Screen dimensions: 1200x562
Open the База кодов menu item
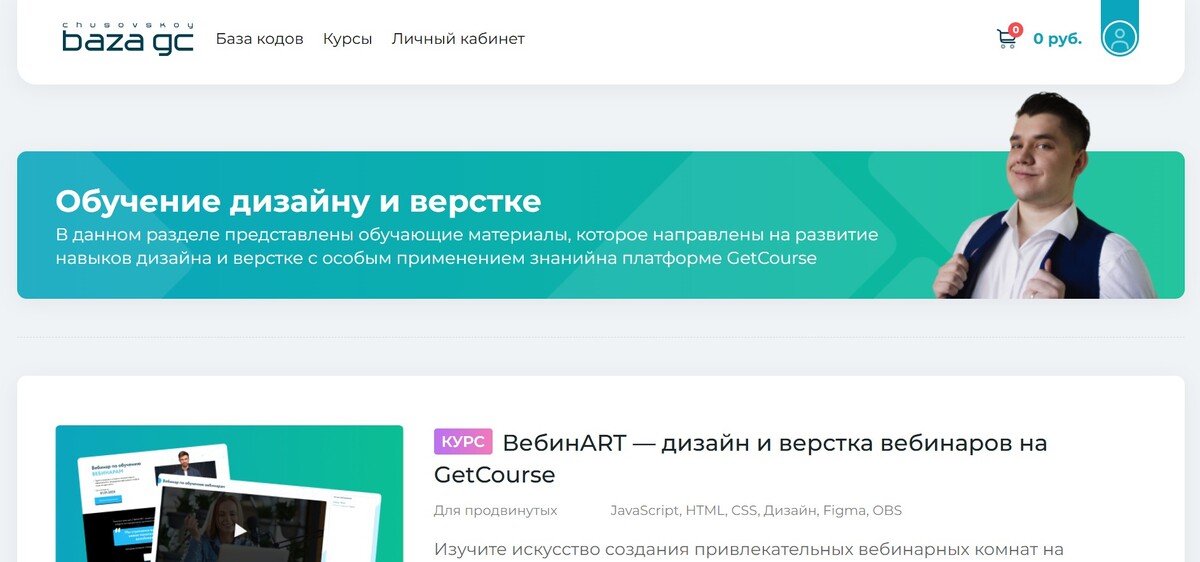click(x=260, y=39)
